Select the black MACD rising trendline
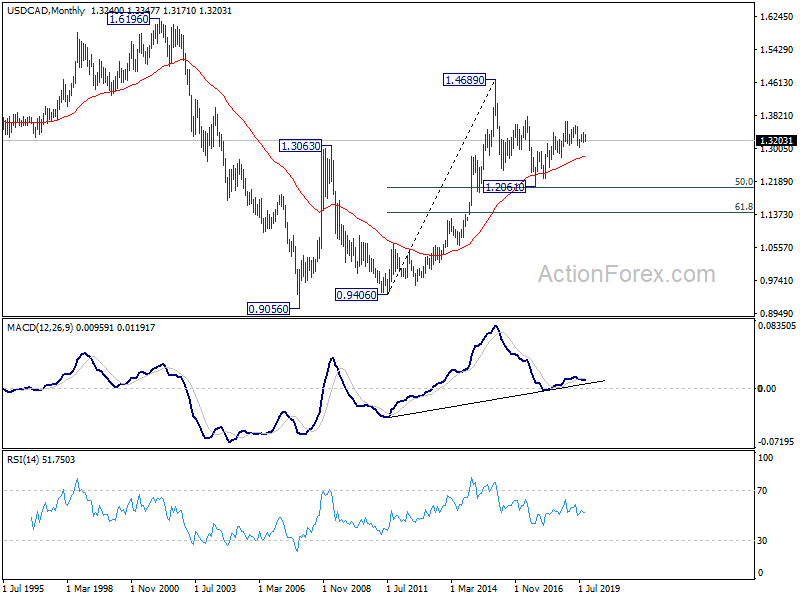Image resolution: width=800 pixels, height=600 pixels. coord(496,398)
